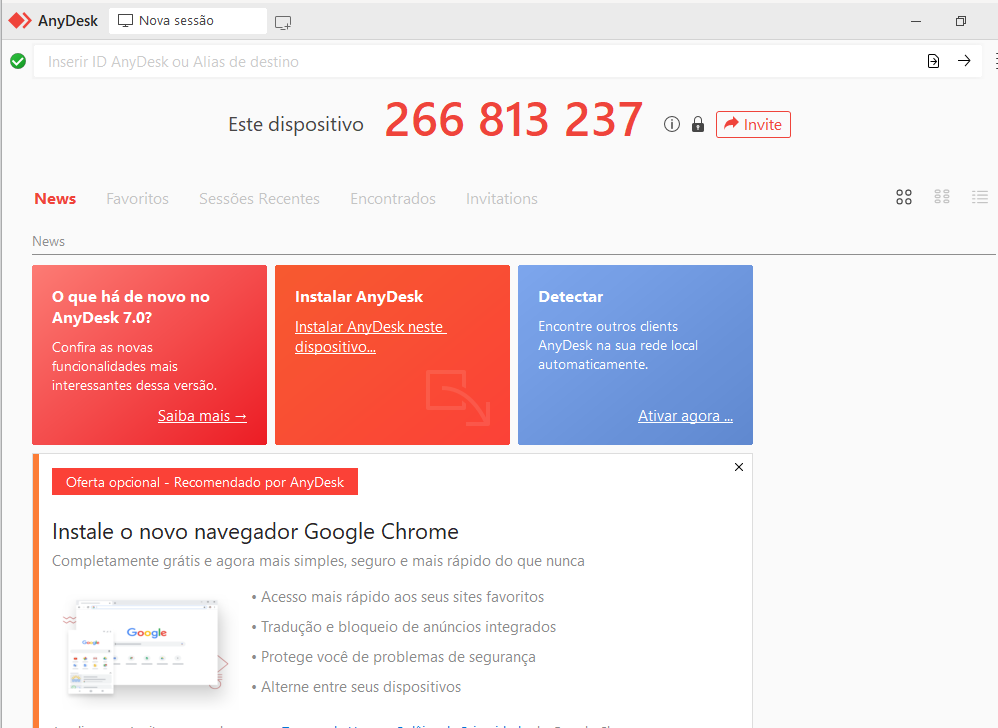
Task: Go to the Encontrados tab
Action: click(x=393, y=199)
